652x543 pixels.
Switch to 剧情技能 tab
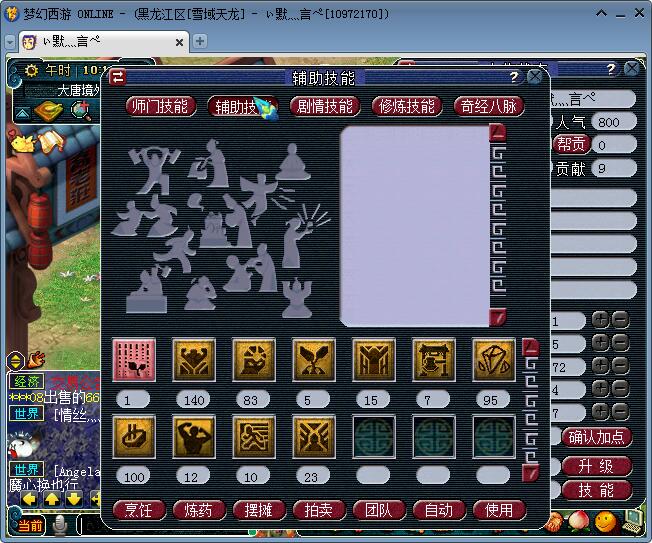pos(325,106)
